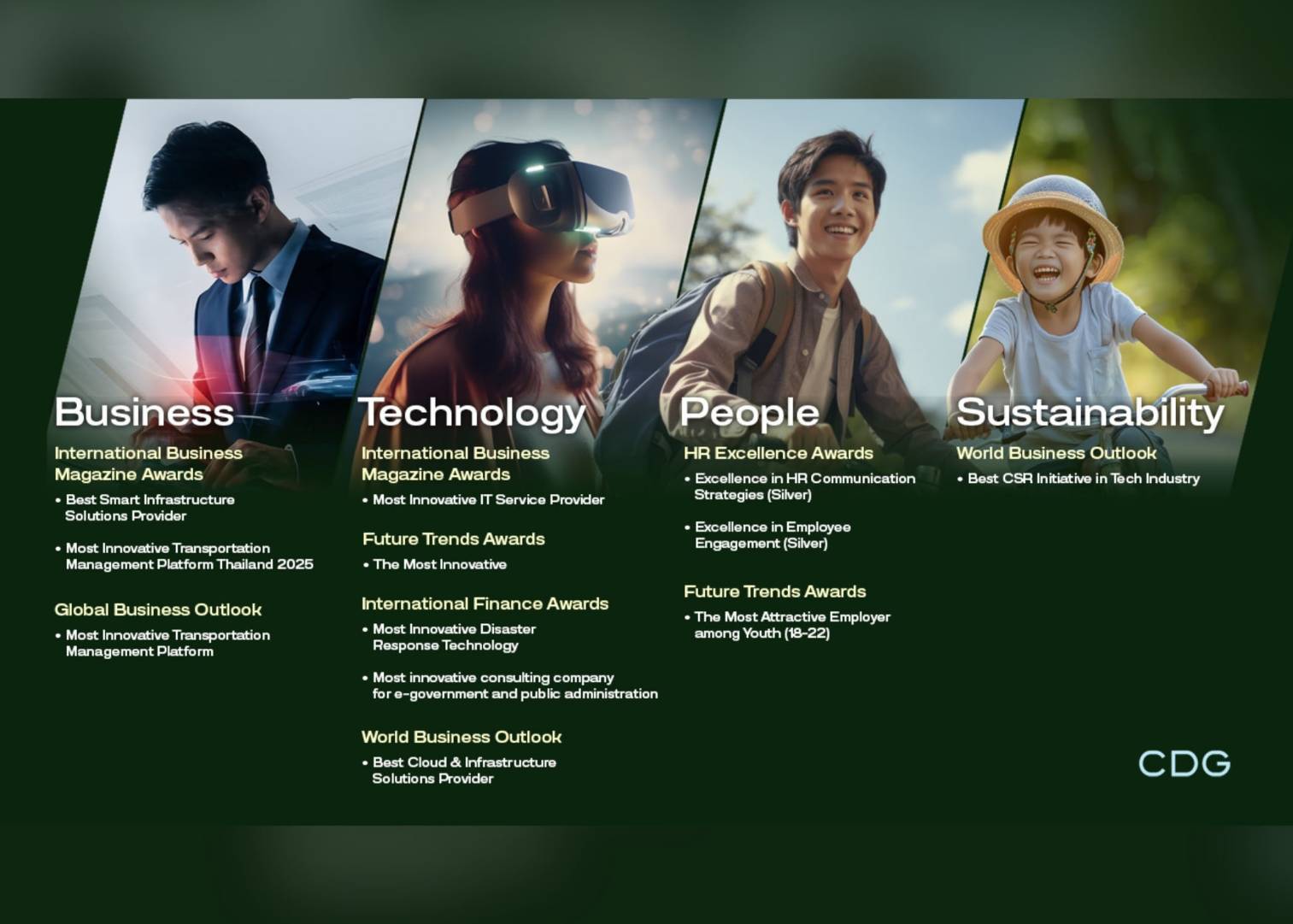
Task: Select the Technology heading
Action: (x=472, y=413)
